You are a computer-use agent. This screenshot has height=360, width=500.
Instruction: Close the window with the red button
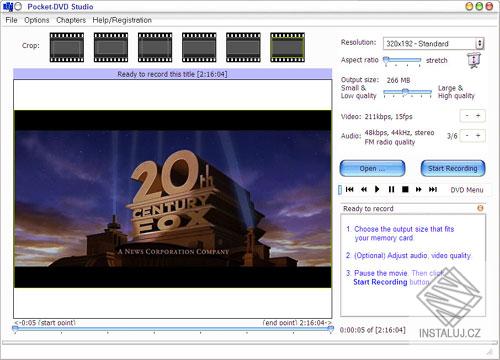pyautogui.click(x=489, y=6)
